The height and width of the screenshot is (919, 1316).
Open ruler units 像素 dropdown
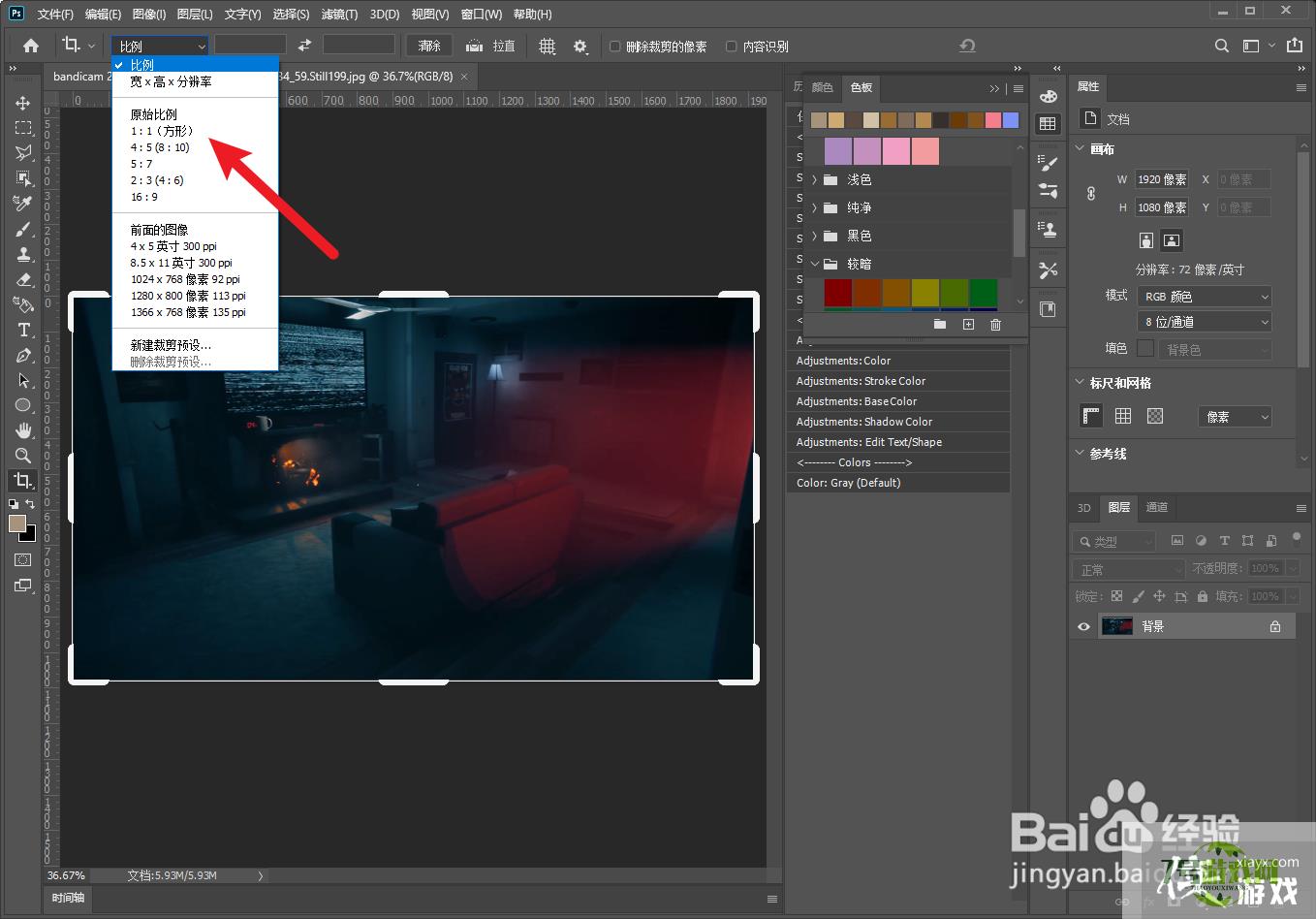click(x=1235, y=416)
